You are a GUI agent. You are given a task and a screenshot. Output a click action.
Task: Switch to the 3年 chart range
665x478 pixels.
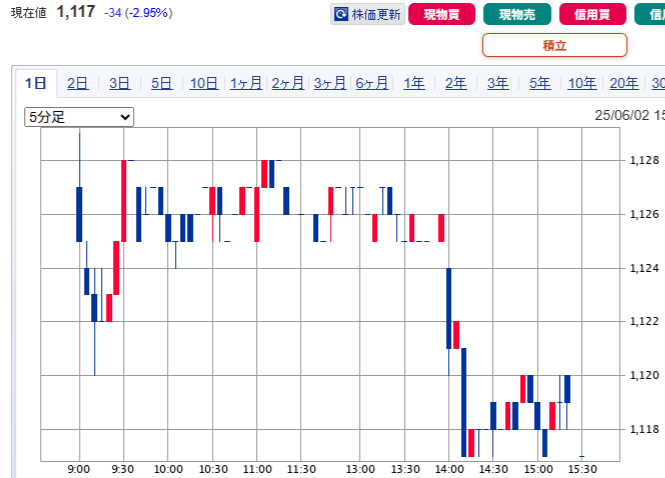coord(498,83)
